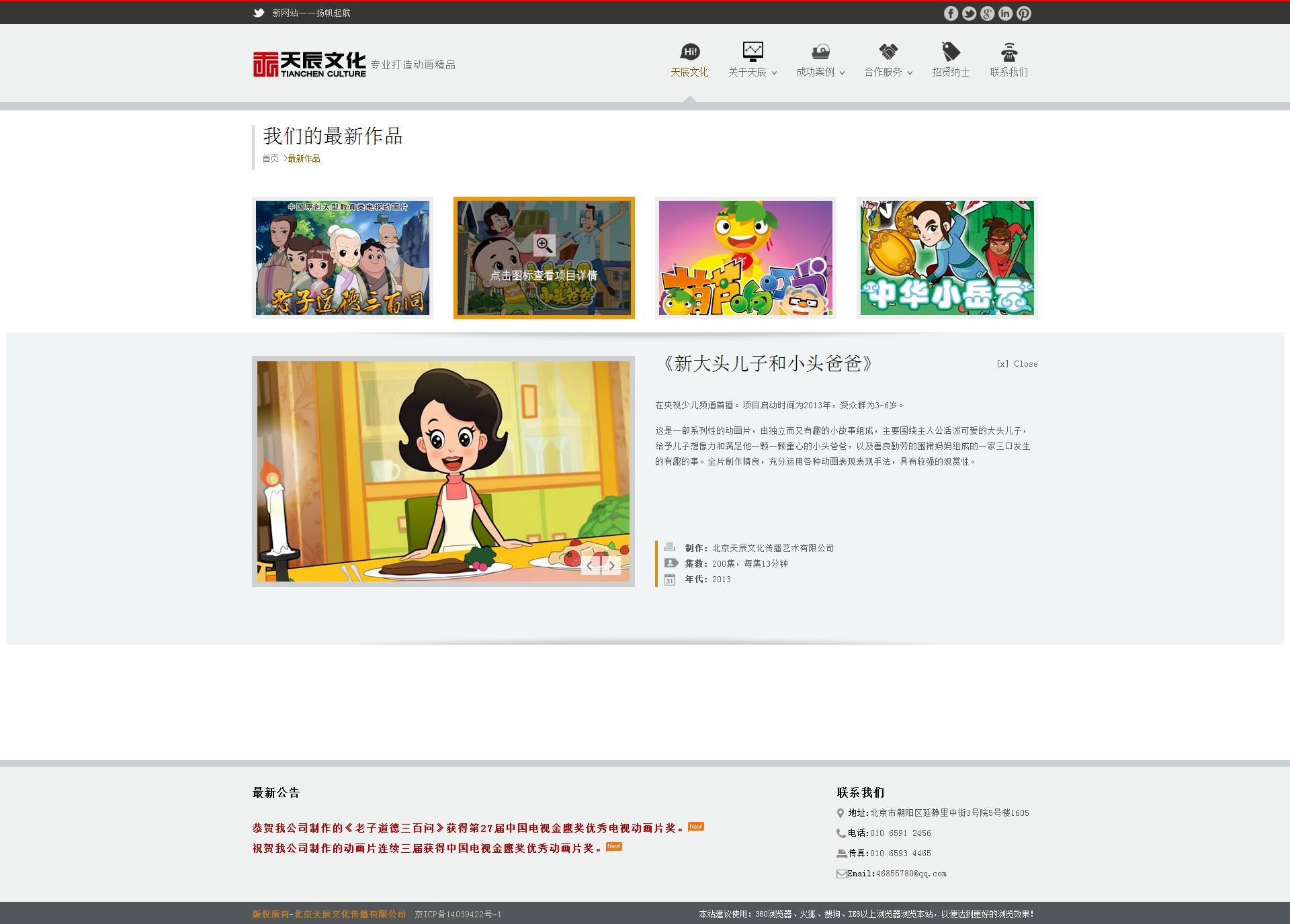Open the Pinterest social icon
The image size is (1290, 924).
[1023, 13]
